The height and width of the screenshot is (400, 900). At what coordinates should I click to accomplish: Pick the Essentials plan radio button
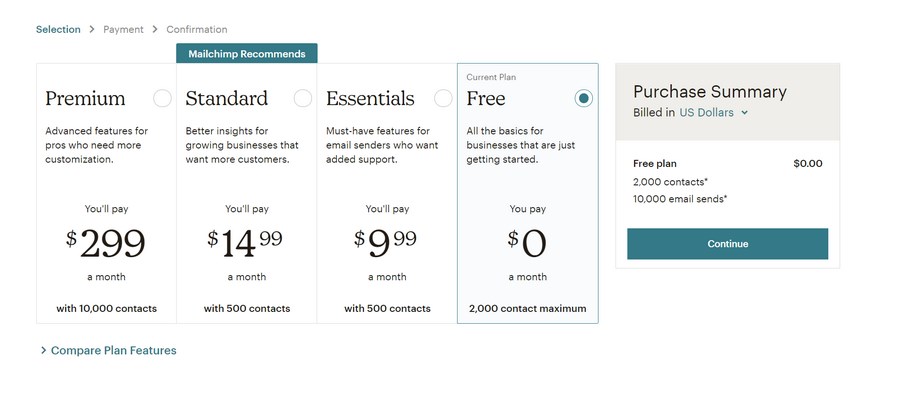[x=443, y=98]
